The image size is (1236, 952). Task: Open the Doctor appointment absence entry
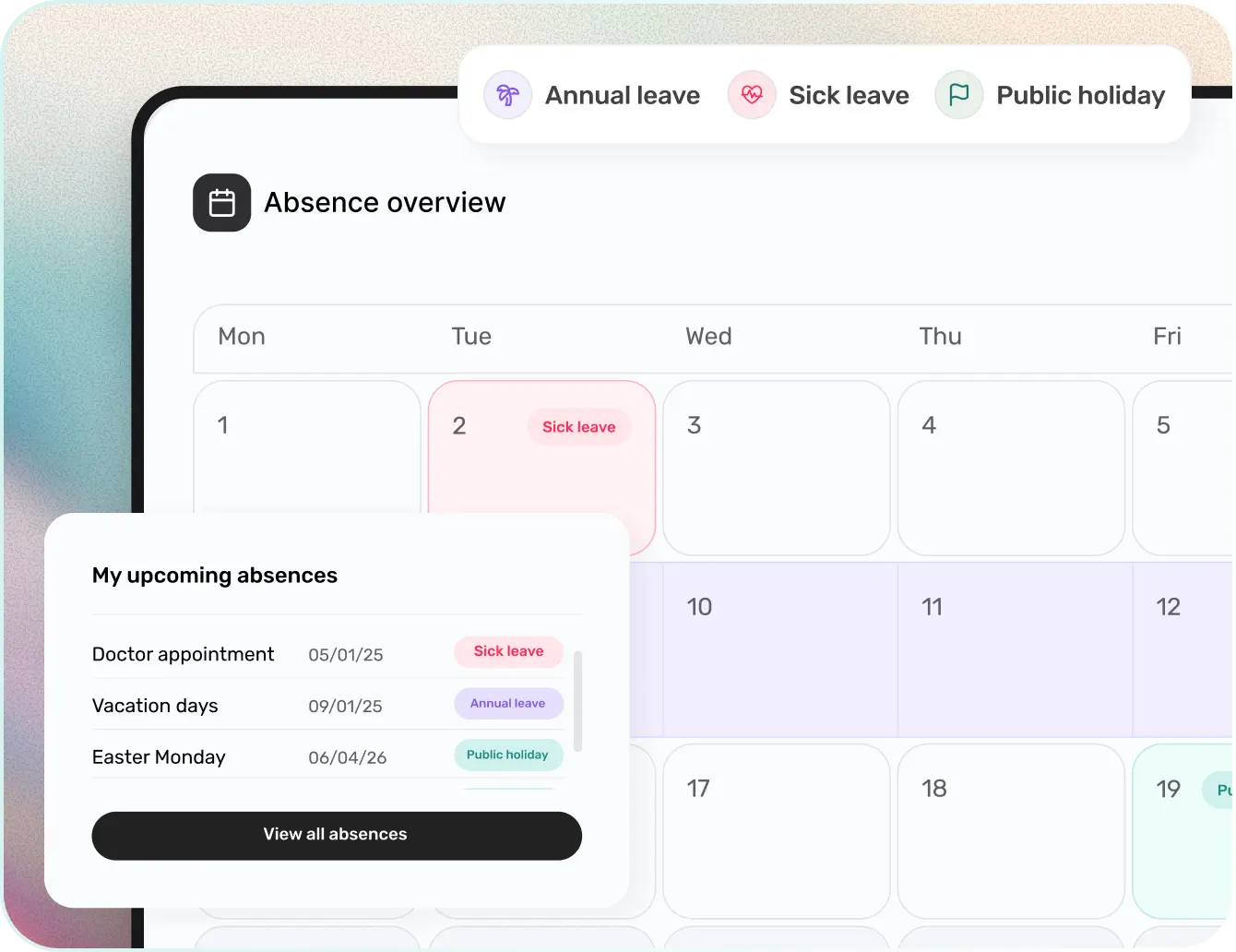click(184, 654)
